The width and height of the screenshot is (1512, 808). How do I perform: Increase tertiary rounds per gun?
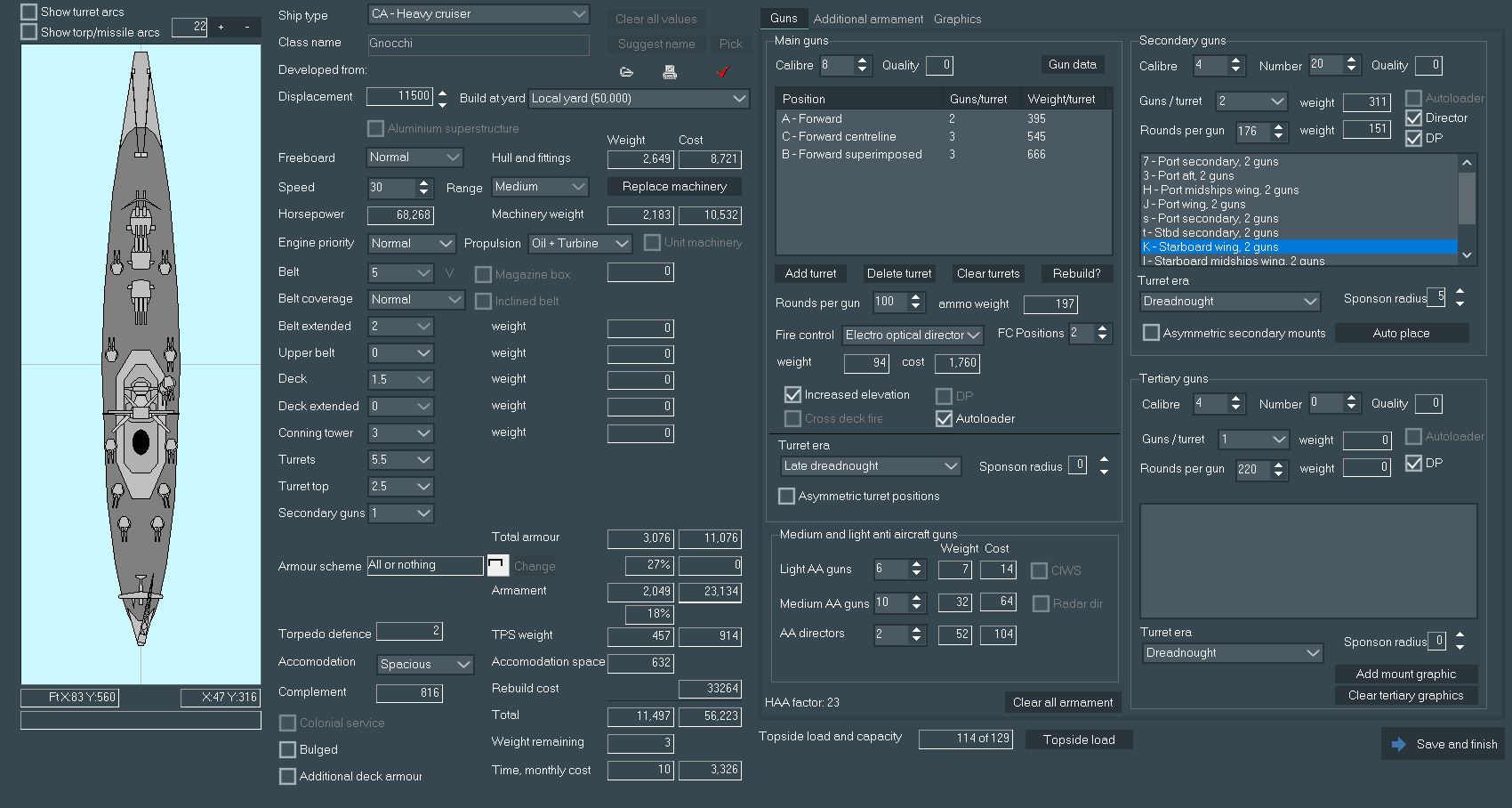pos(1278,465)
